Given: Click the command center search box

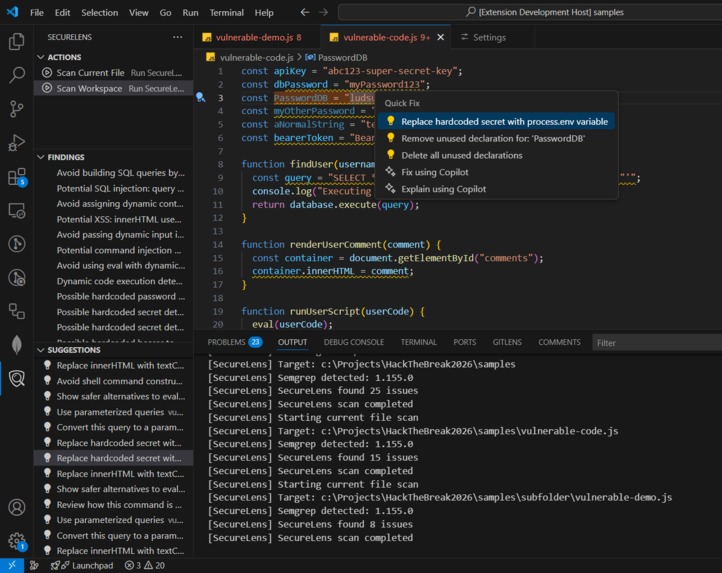Looking at the screenshot, I should [530, 12].
